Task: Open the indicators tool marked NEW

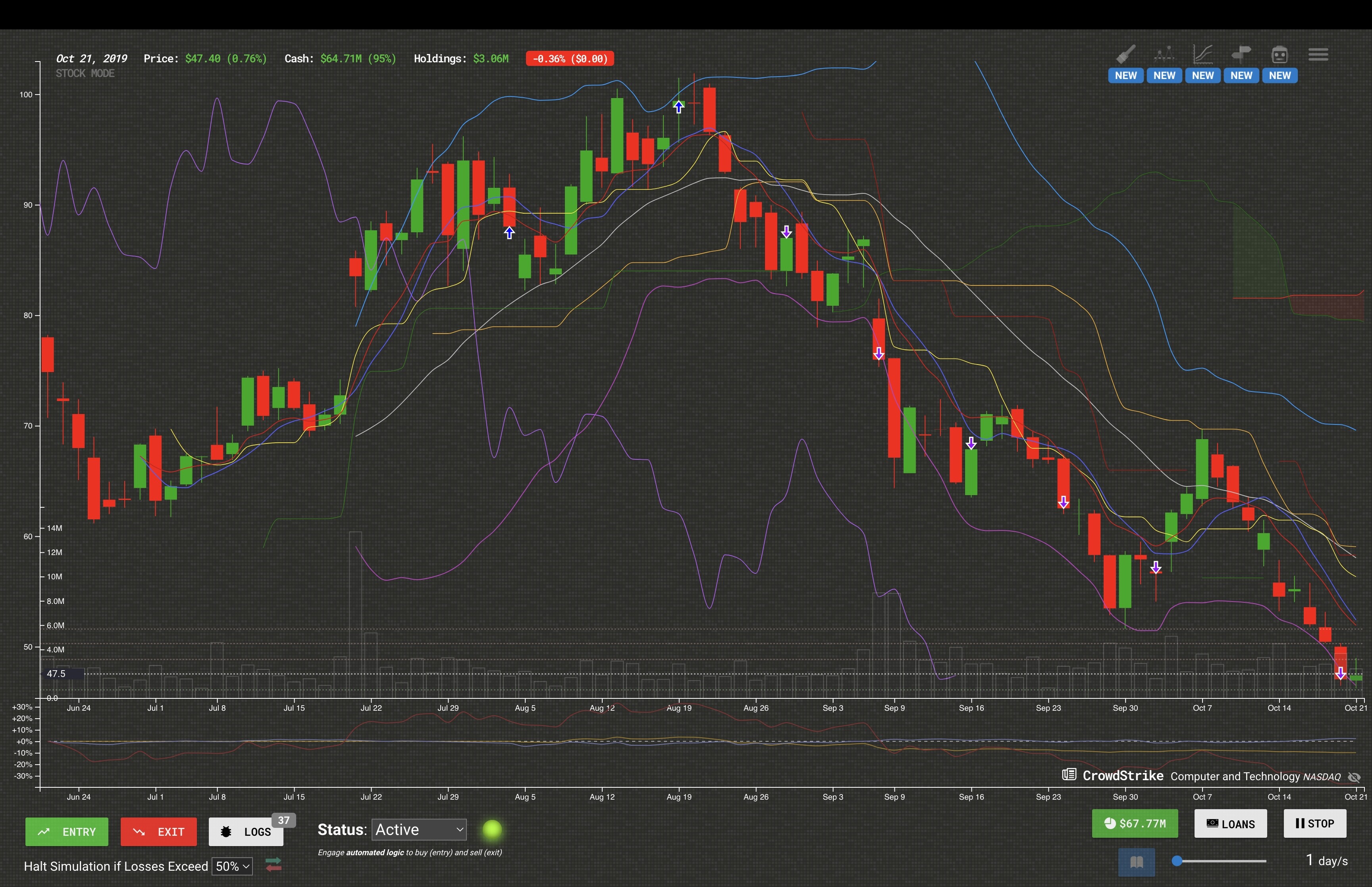Action: pos(1164,54)
